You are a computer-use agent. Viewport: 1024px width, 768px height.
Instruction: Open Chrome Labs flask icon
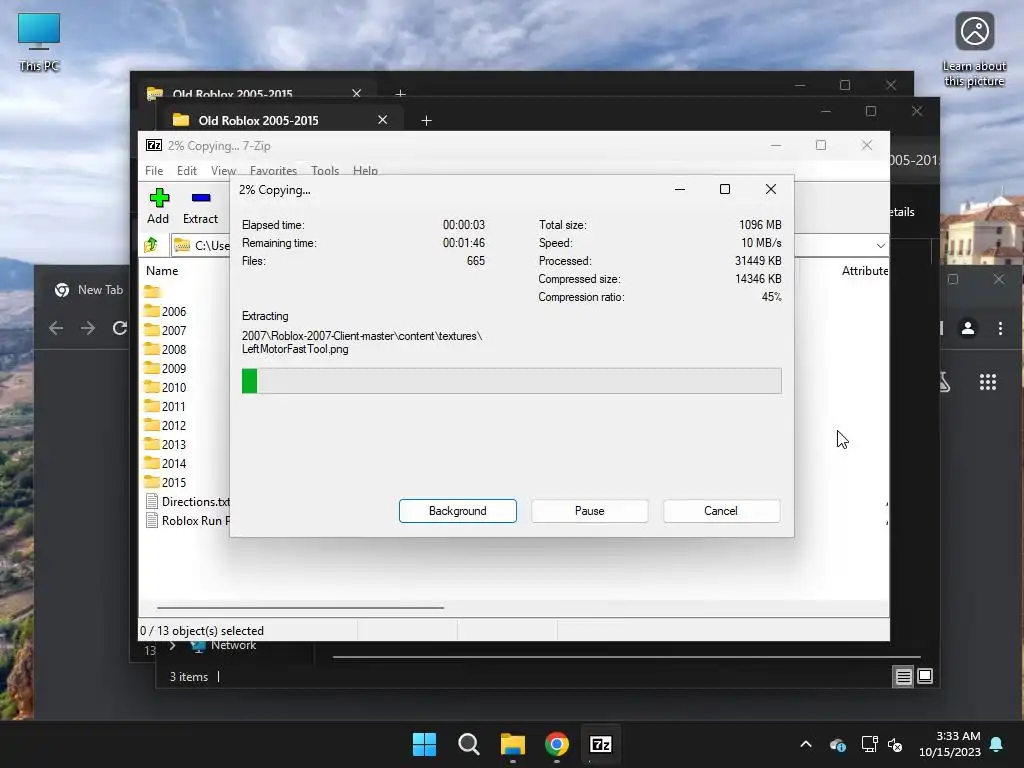tap(945, 382)
